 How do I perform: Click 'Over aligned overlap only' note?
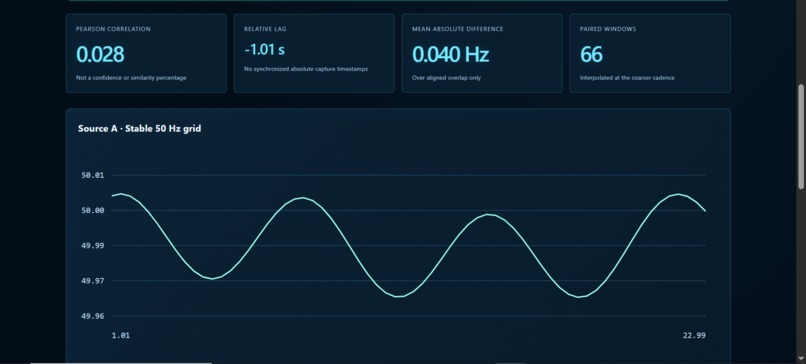click(x=446, y=78)
